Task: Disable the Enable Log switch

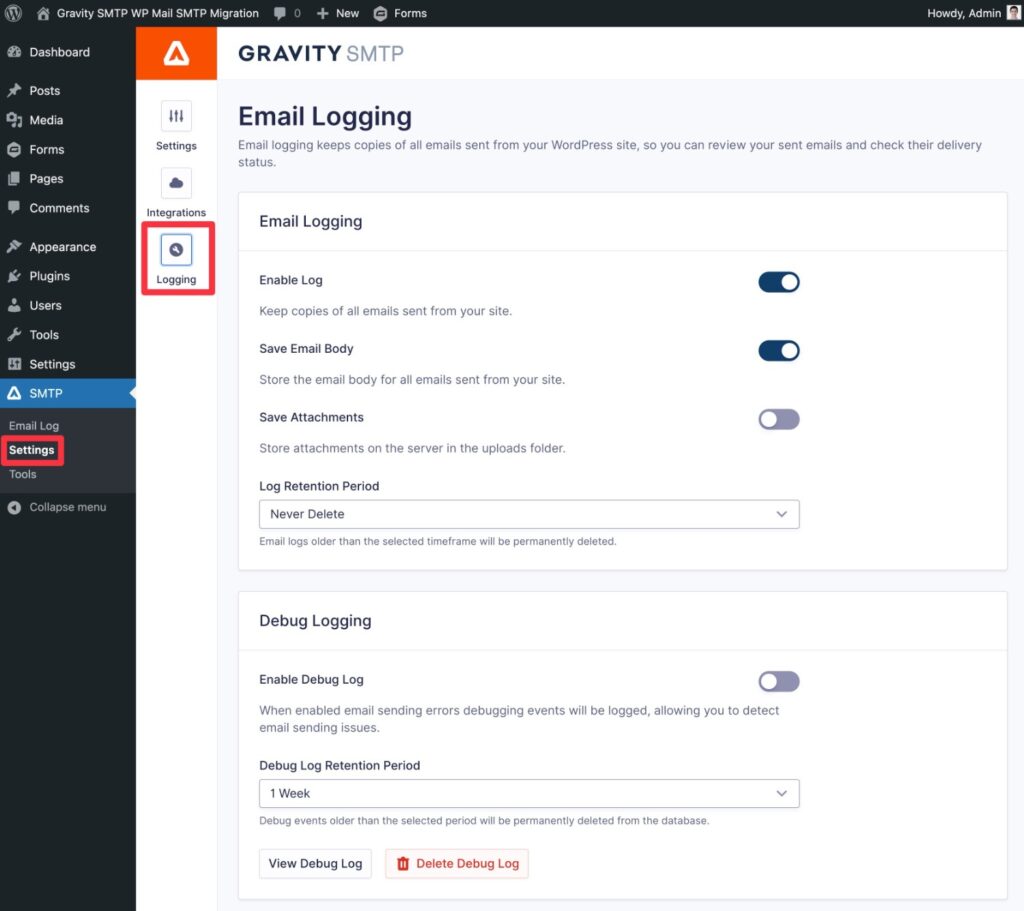Action: (778, 282)
